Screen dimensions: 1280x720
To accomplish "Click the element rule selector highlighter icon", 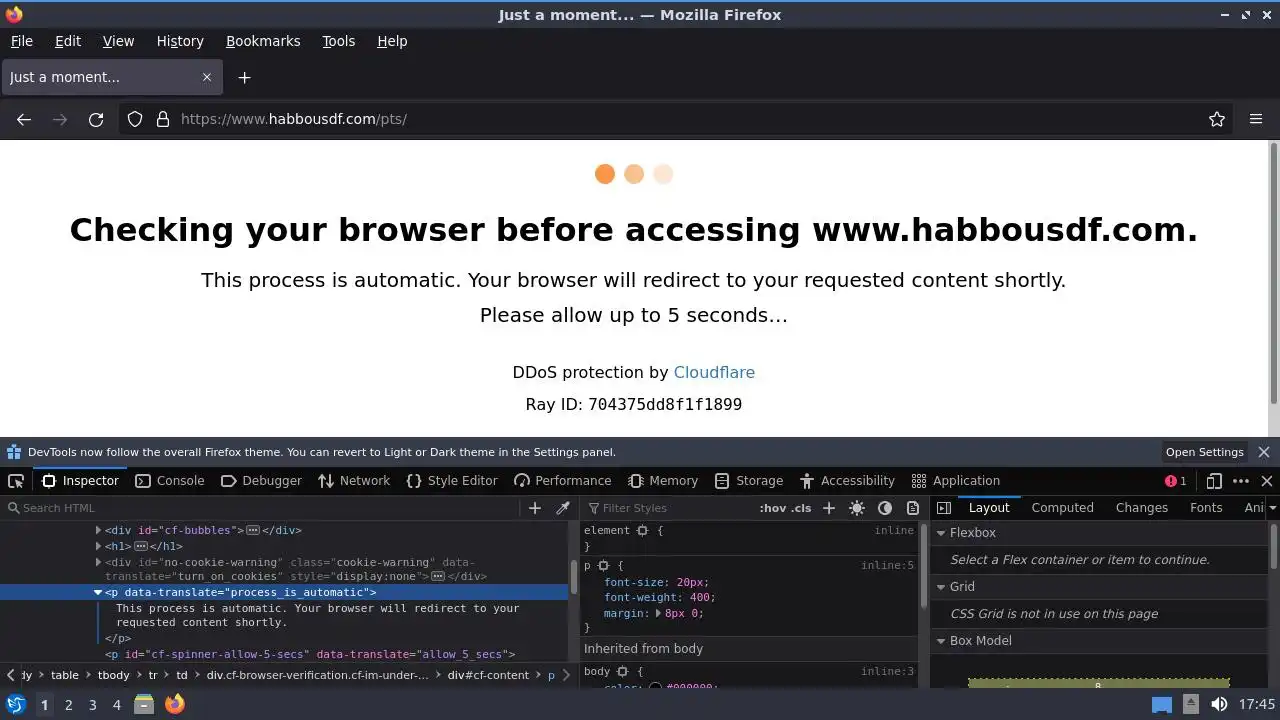I will (x=643, y=531).
